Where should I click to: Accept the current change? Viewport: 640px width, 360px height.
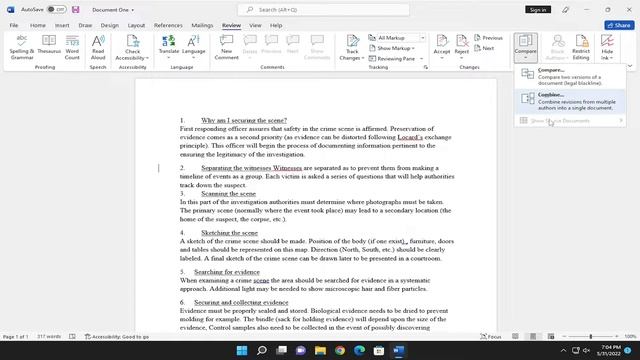point(442,44)
